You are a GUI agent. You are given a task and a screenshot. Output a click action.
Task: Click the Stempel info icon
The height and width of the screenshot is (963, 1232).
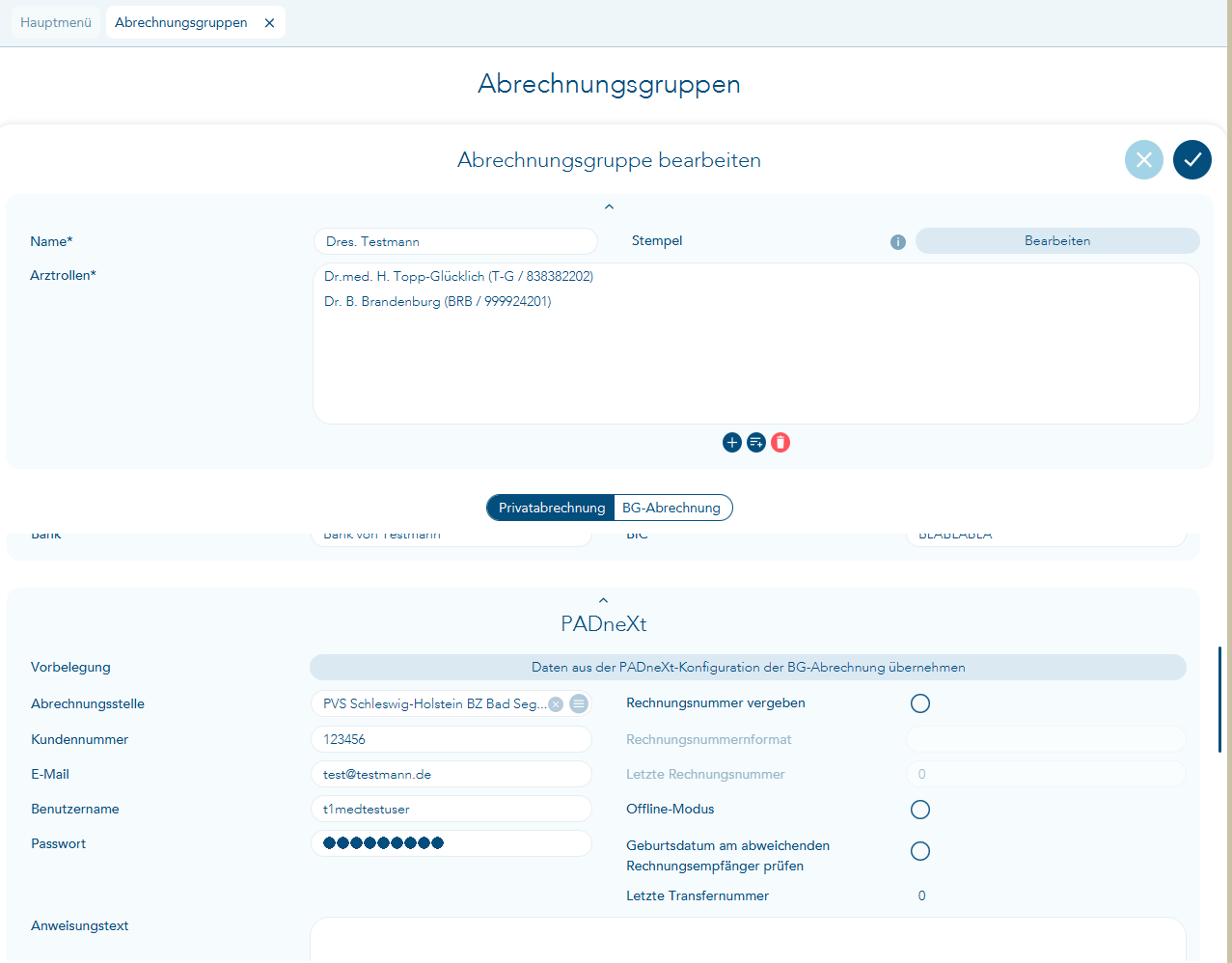(x=897, y=242)
